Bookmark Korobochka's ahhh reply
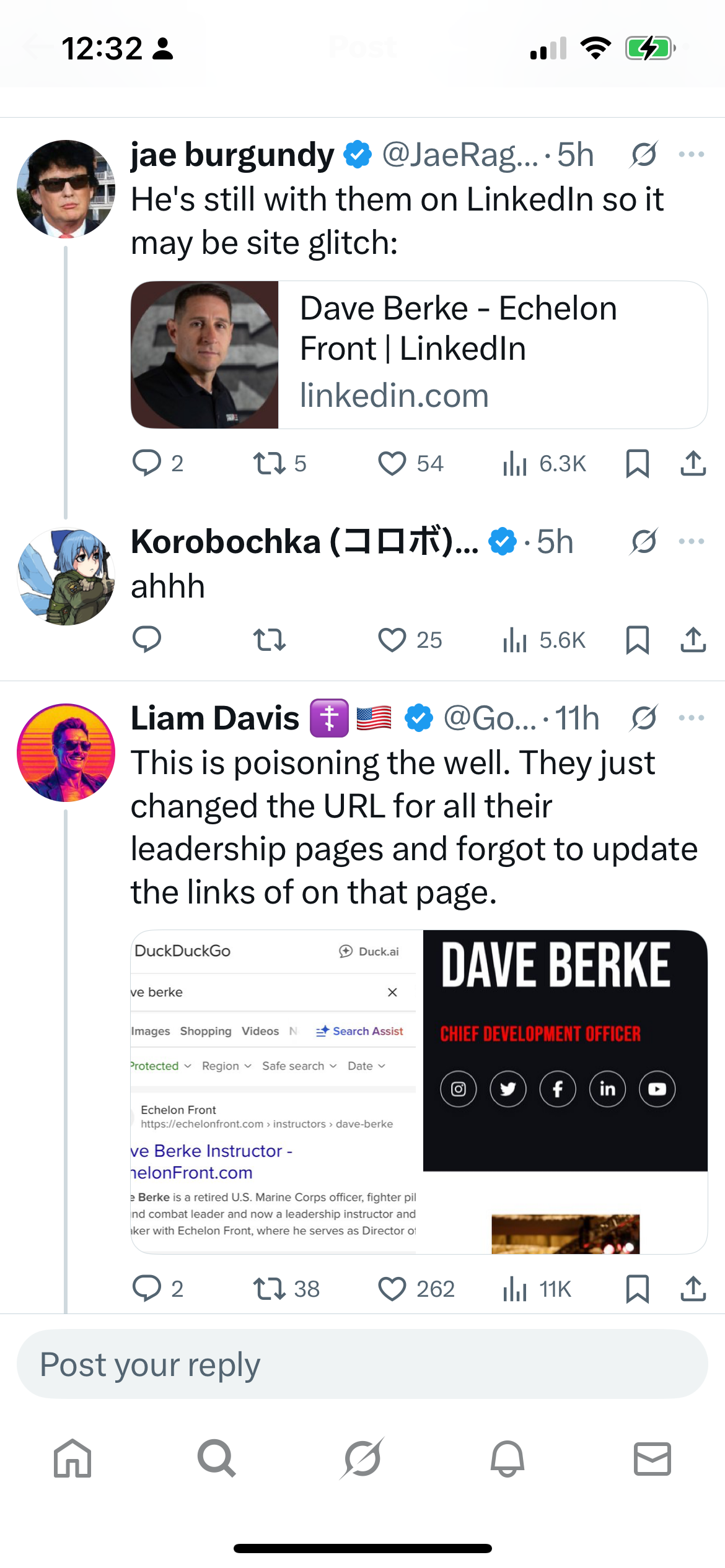Viewport: 725px width, 1568px height. (x=637, y=640)
